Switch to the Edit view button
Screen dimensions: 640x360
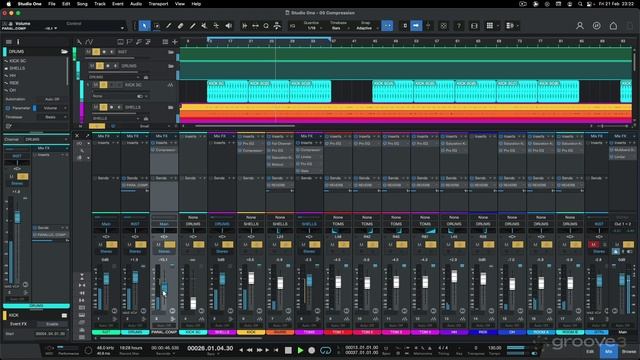[x=590, y=351]
